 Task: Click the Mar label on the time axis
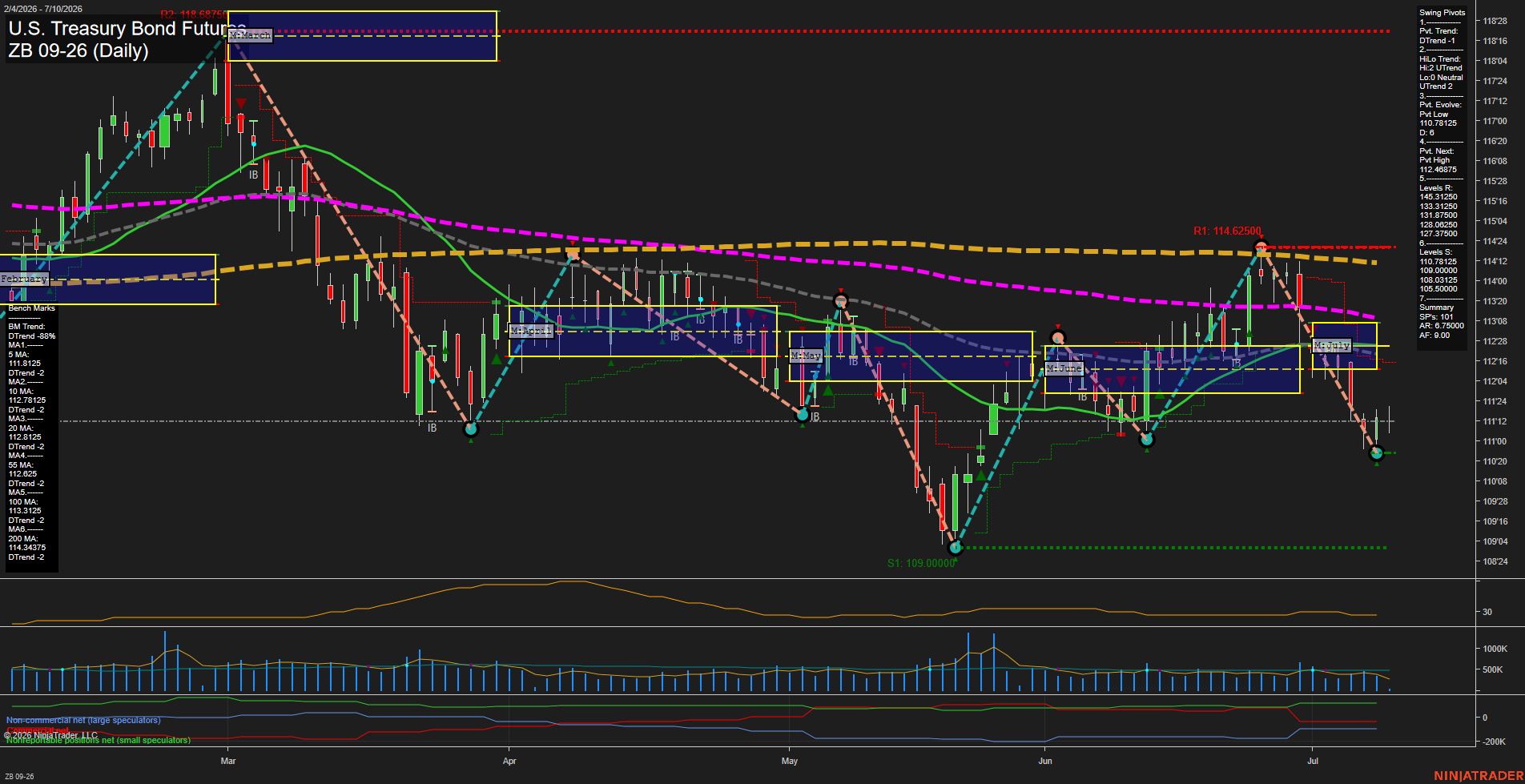coord(228,761)
